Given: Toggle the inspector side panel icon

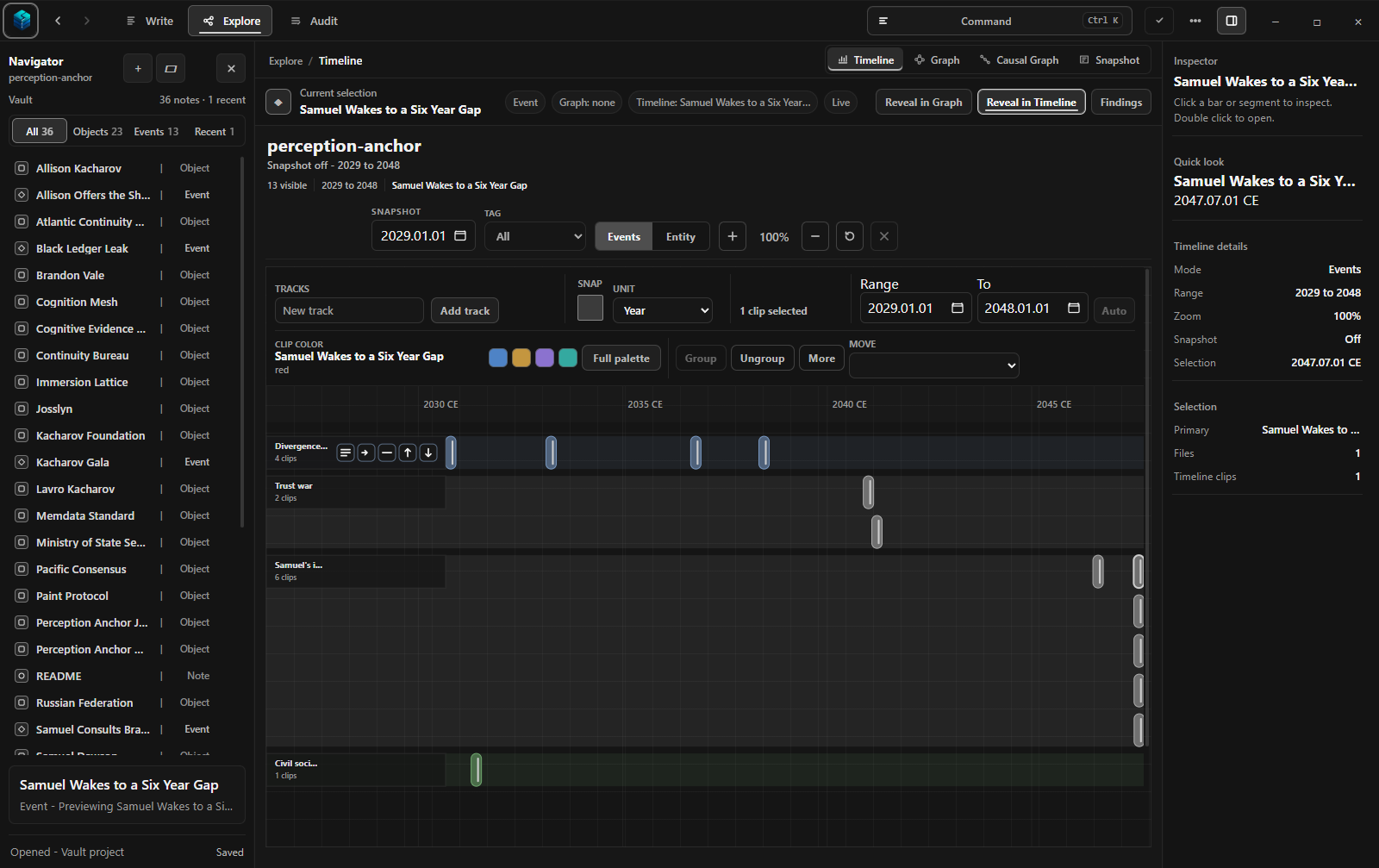Looking at the screenshot, I should pyautogui.click(x=1232, y=21).
